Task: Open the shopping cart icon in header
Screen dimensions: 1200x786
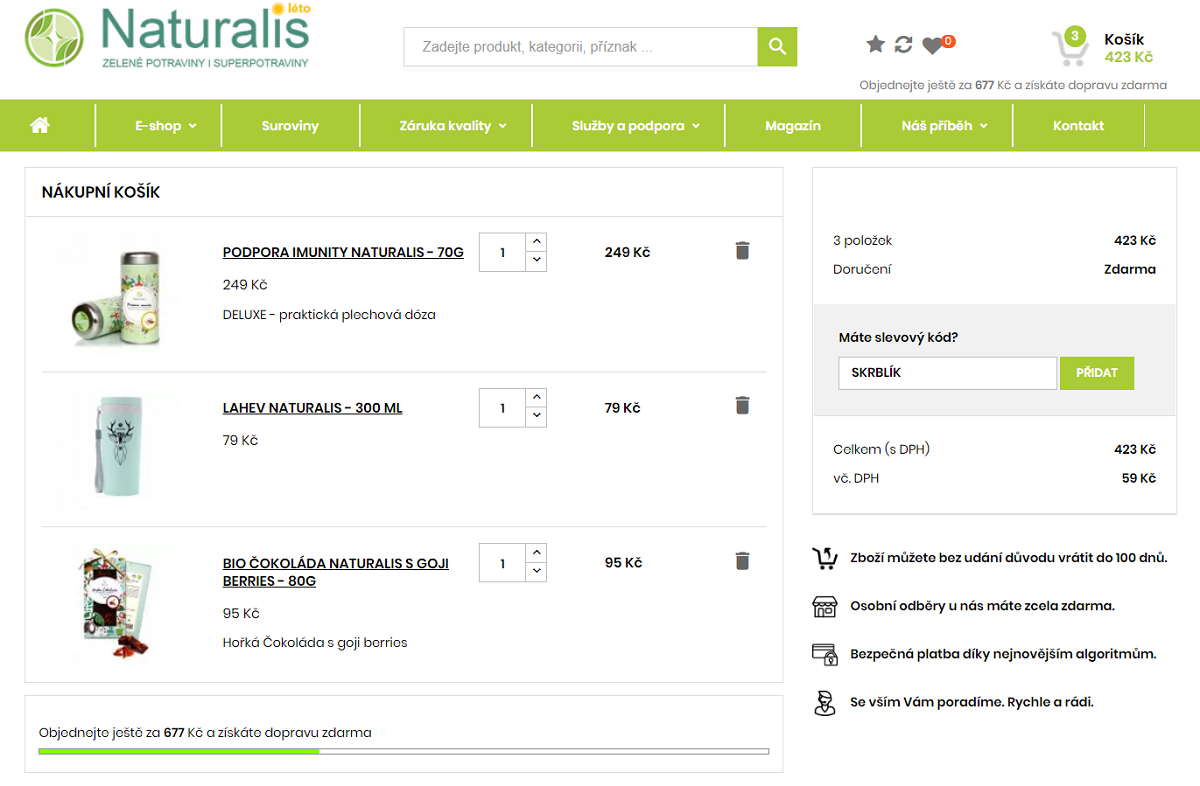Action: click(1070, 47)
